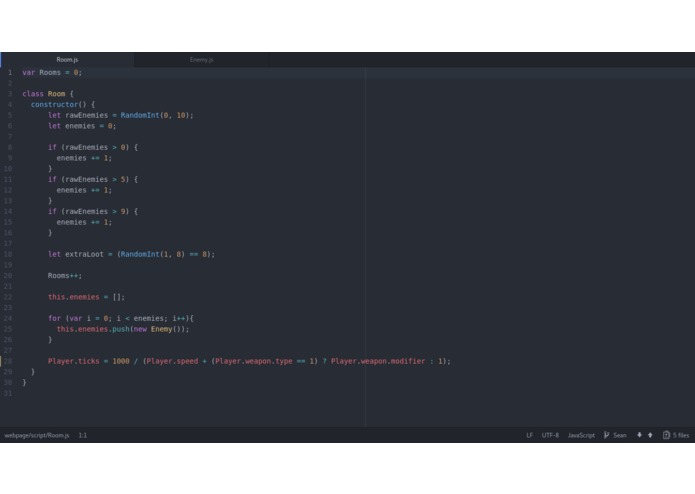The height and width of the screenshot is (494, 695).
Task: Change the LF line ending setting
Action: (529, 435)
